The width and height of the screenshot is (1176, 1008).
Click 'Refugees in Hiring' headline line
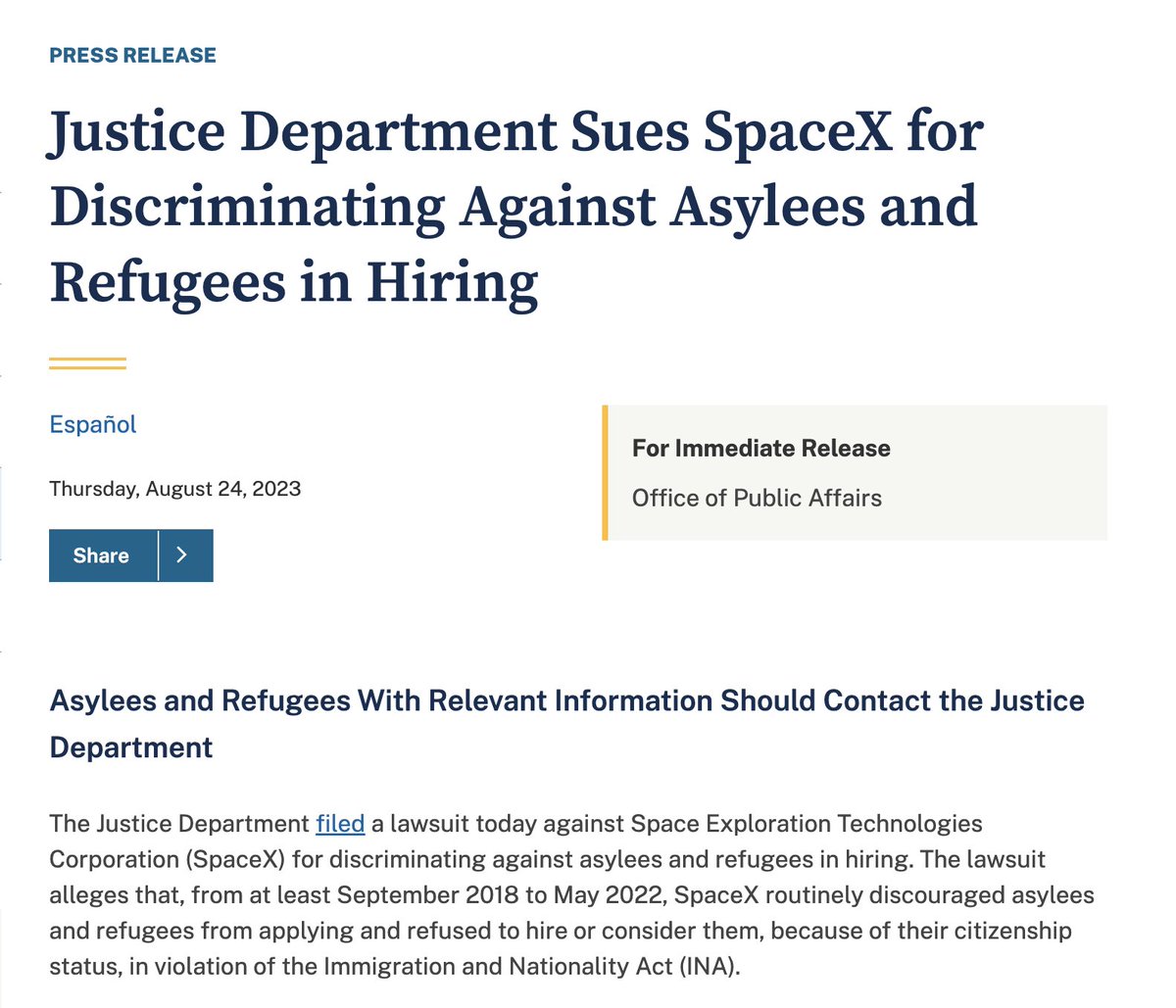(x=294, y=282)
